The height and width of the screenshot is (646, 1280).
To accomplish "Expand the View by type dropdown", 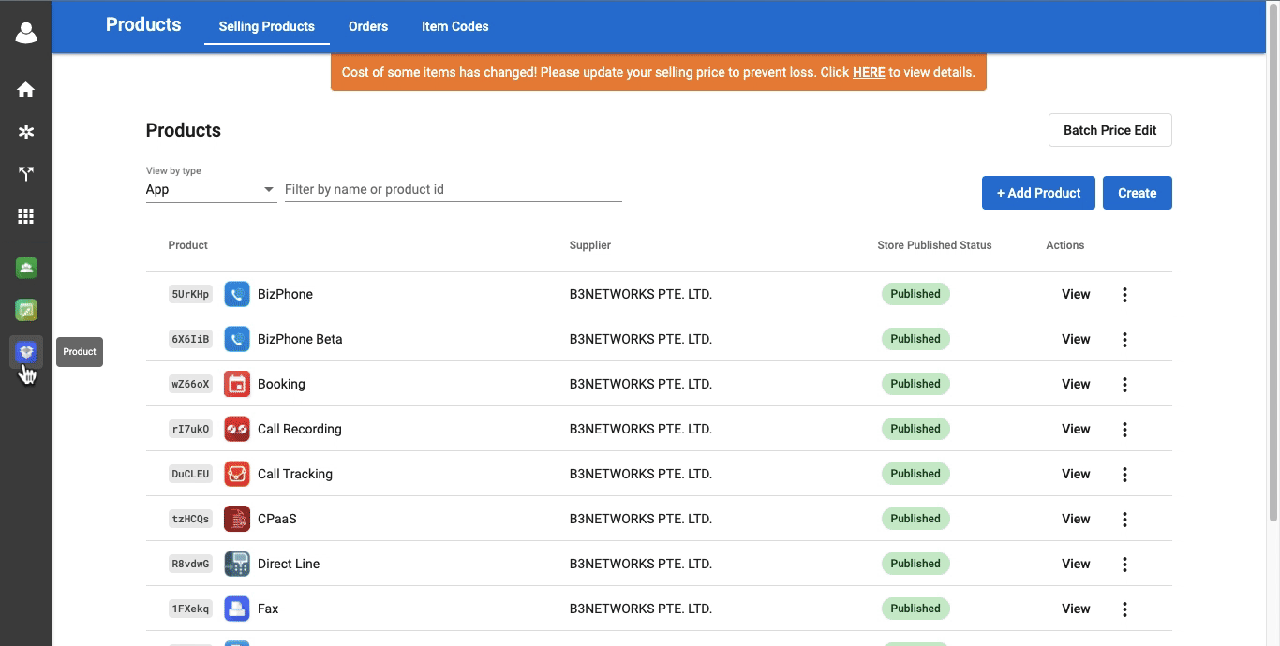I will coord(211,189).
